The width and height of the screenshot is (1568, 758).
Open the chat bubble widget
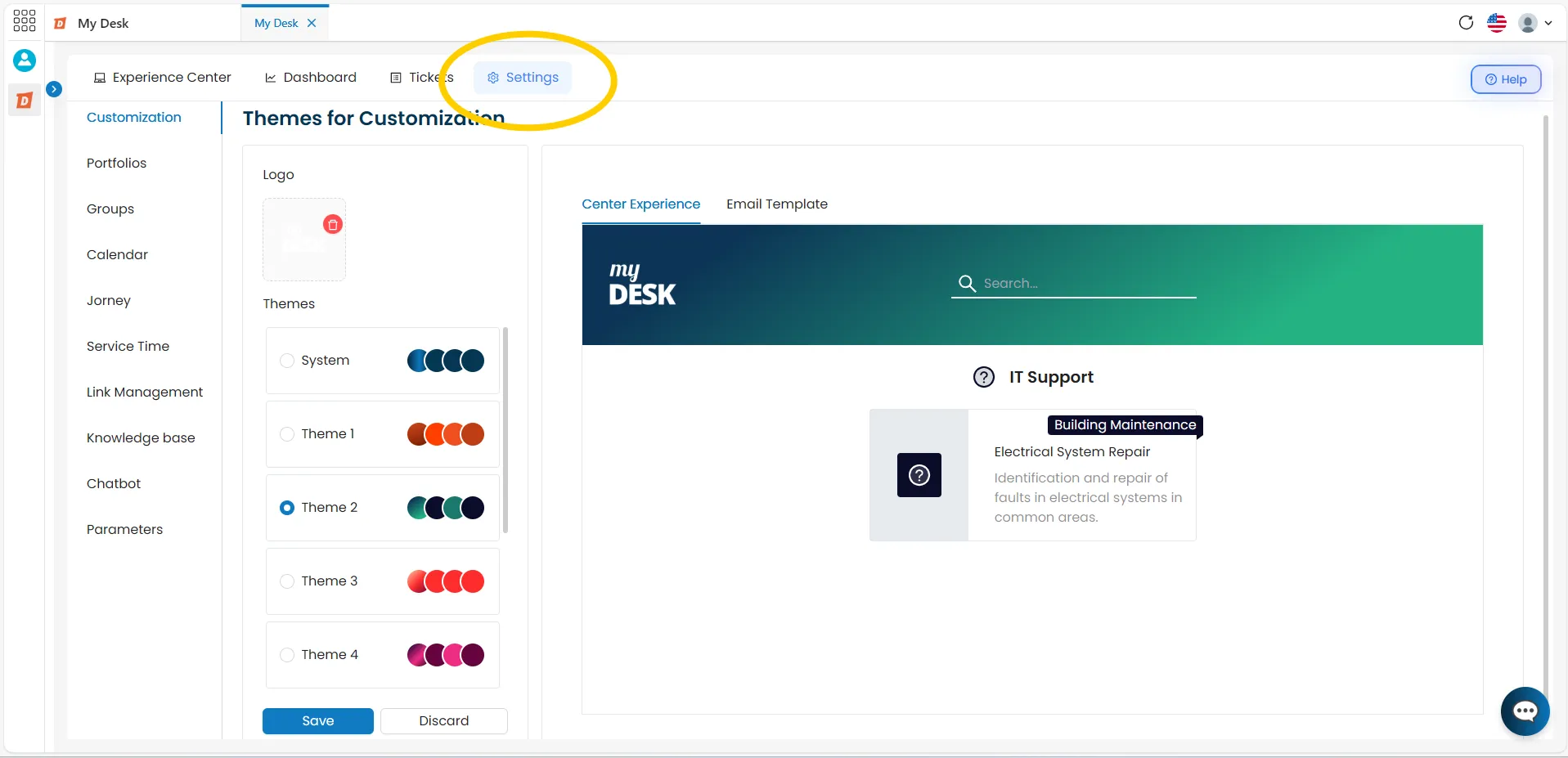click(1525, 711)
